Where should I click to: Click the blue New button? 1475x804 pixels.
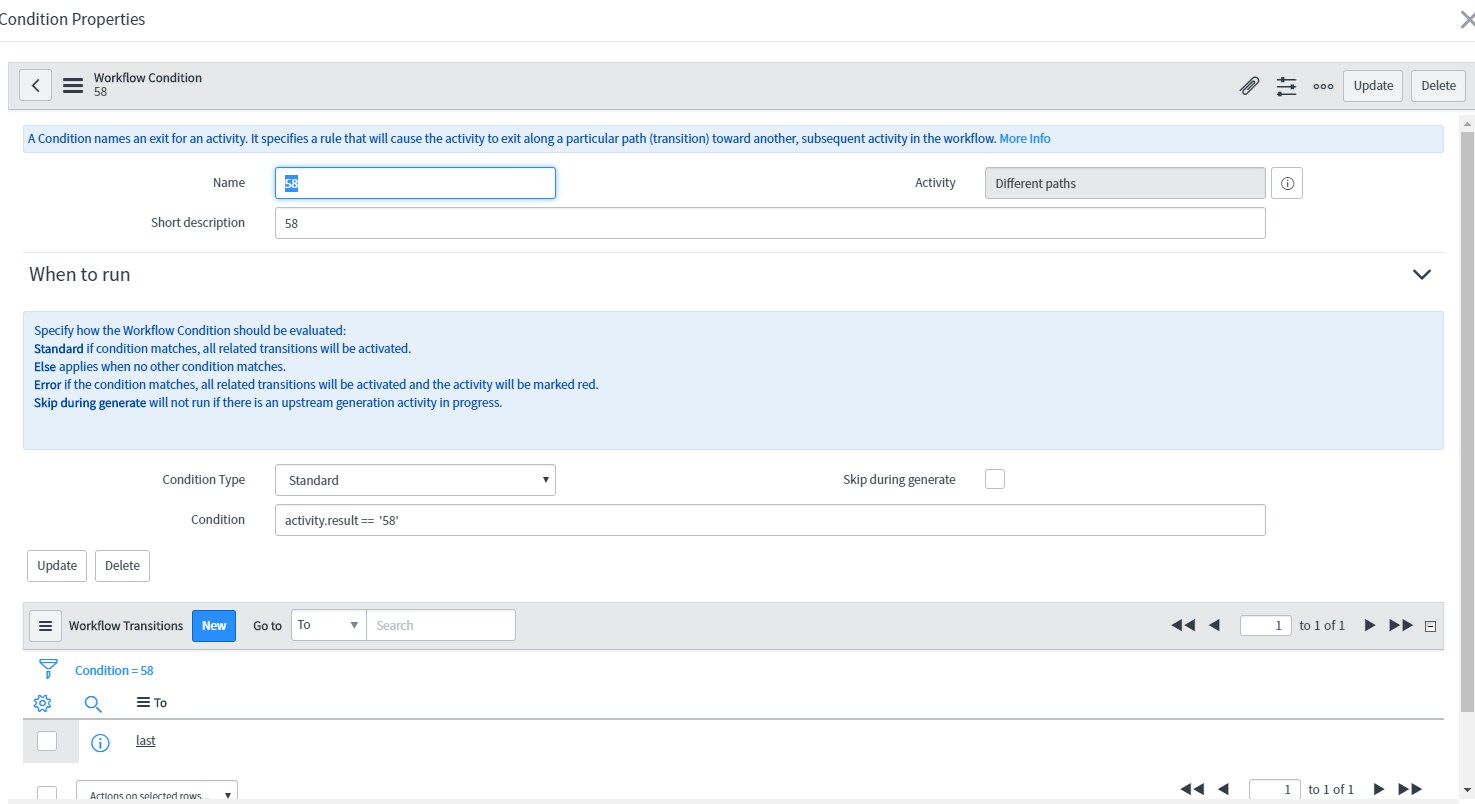point(214,626)
